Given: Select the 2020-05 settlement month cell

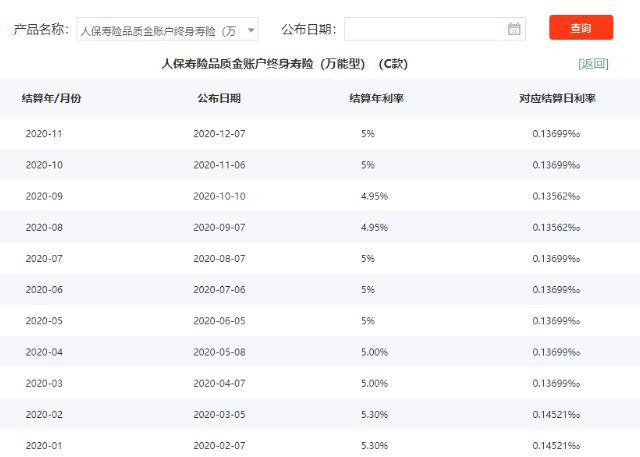Looking at the screenshot, I should [x=44, y=321].
